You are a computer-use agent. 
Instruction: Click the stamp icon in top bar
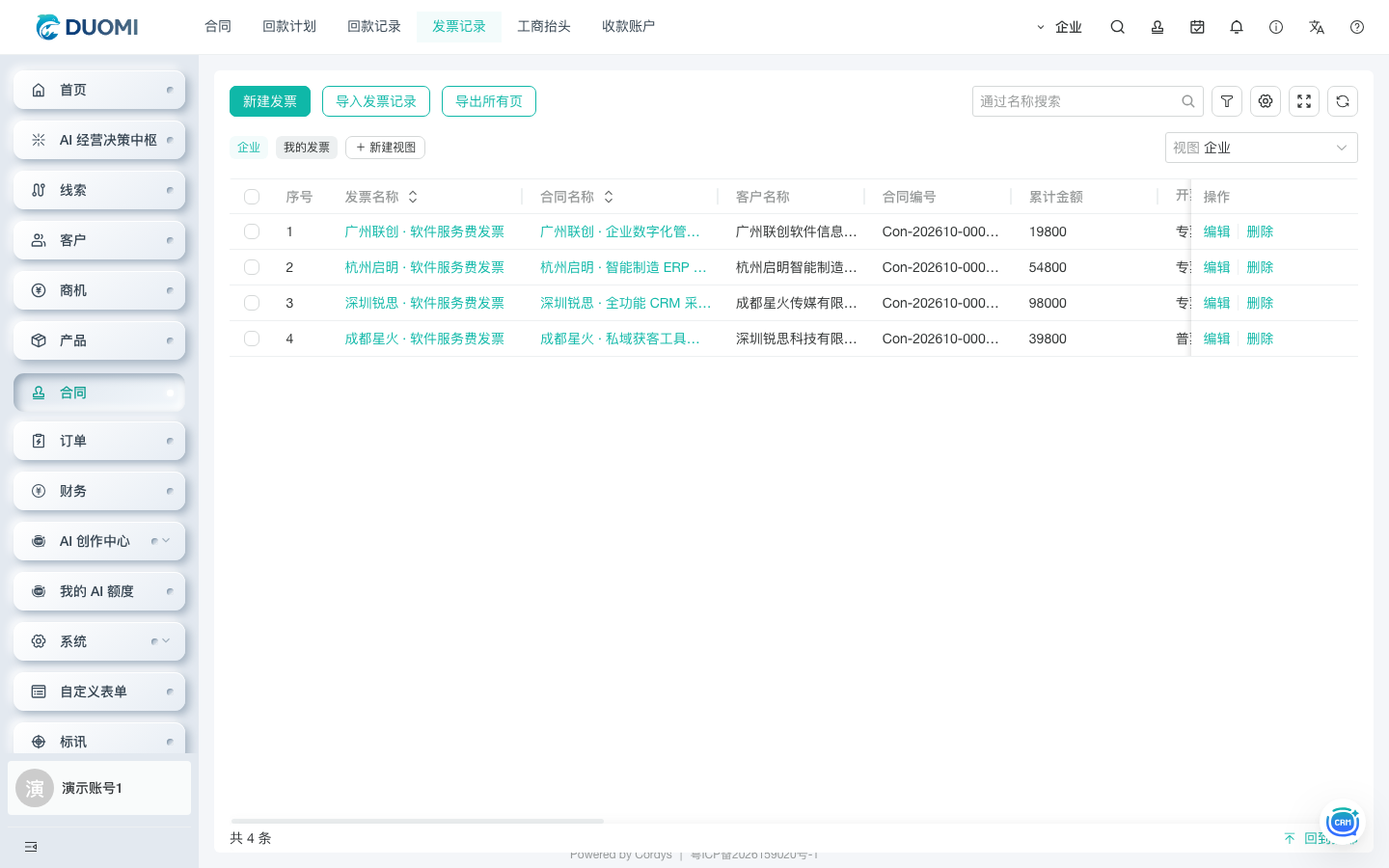tap(1157, 27)
